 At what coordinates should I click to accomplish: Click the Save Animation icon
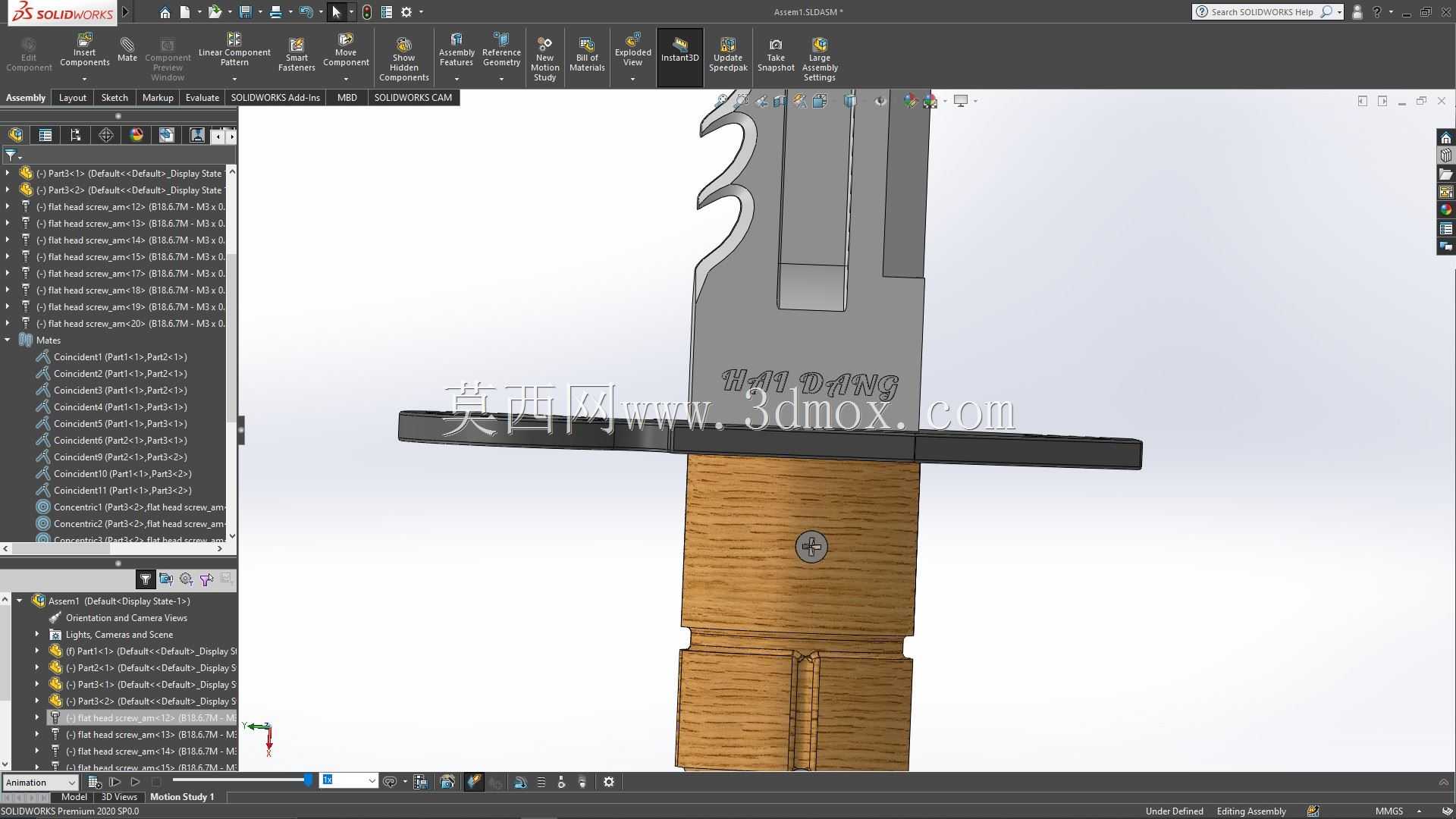[421, 782]
